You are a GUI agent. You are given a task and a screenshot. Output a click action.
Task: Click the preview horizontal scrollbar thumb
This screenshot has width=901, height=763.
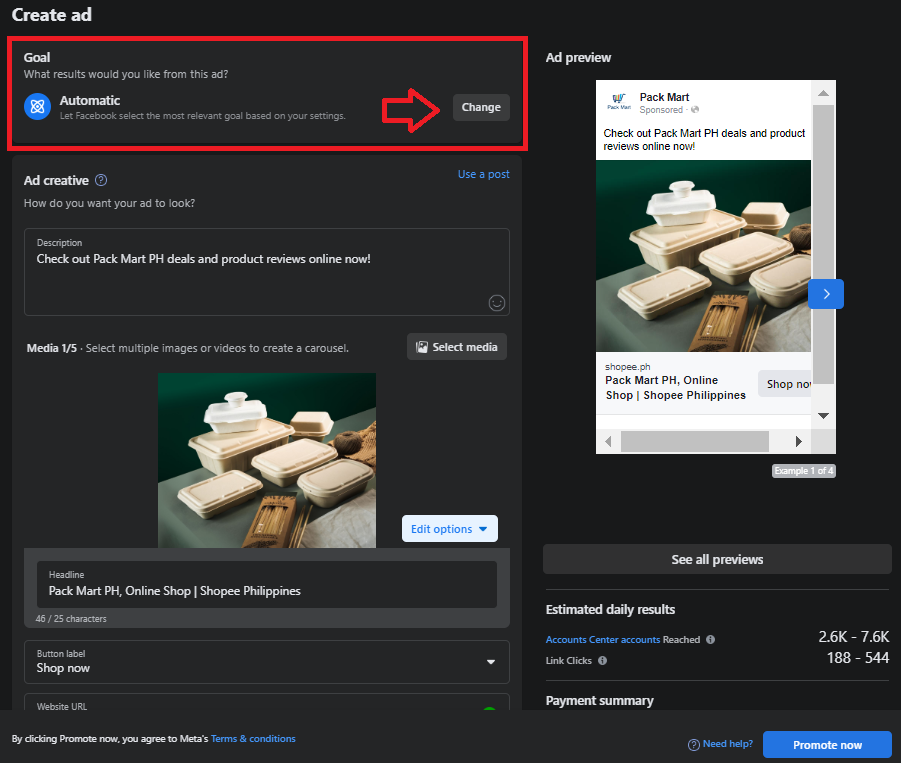pos(695,441)
